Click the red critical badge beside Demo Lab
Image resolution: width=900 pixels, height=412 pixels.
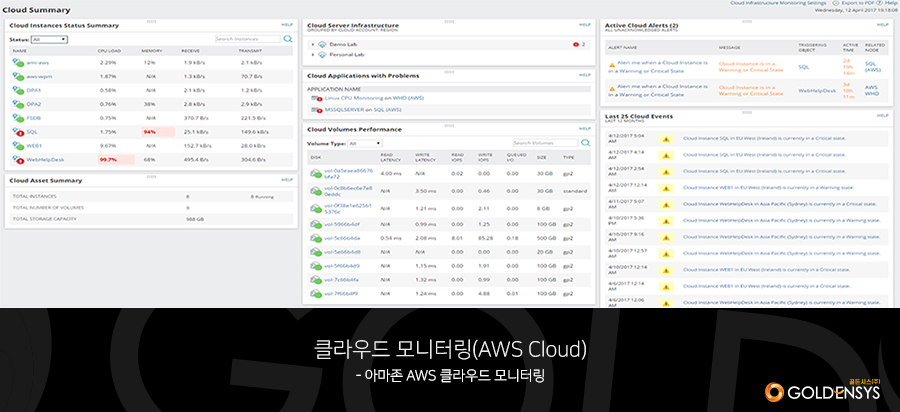pos(575,44)
